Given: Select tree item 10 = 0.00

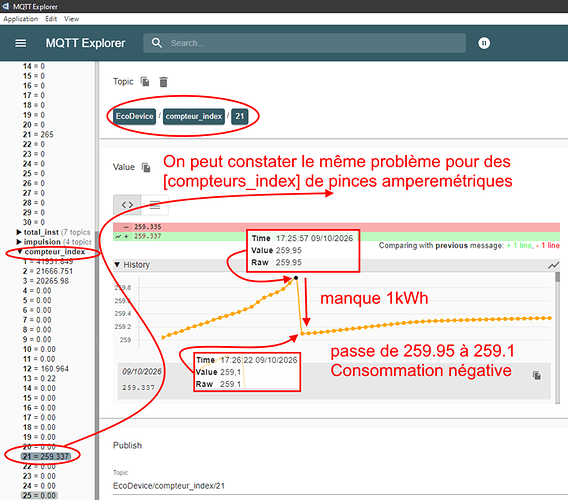Looking at the screenshot, I should pos(39,349).
